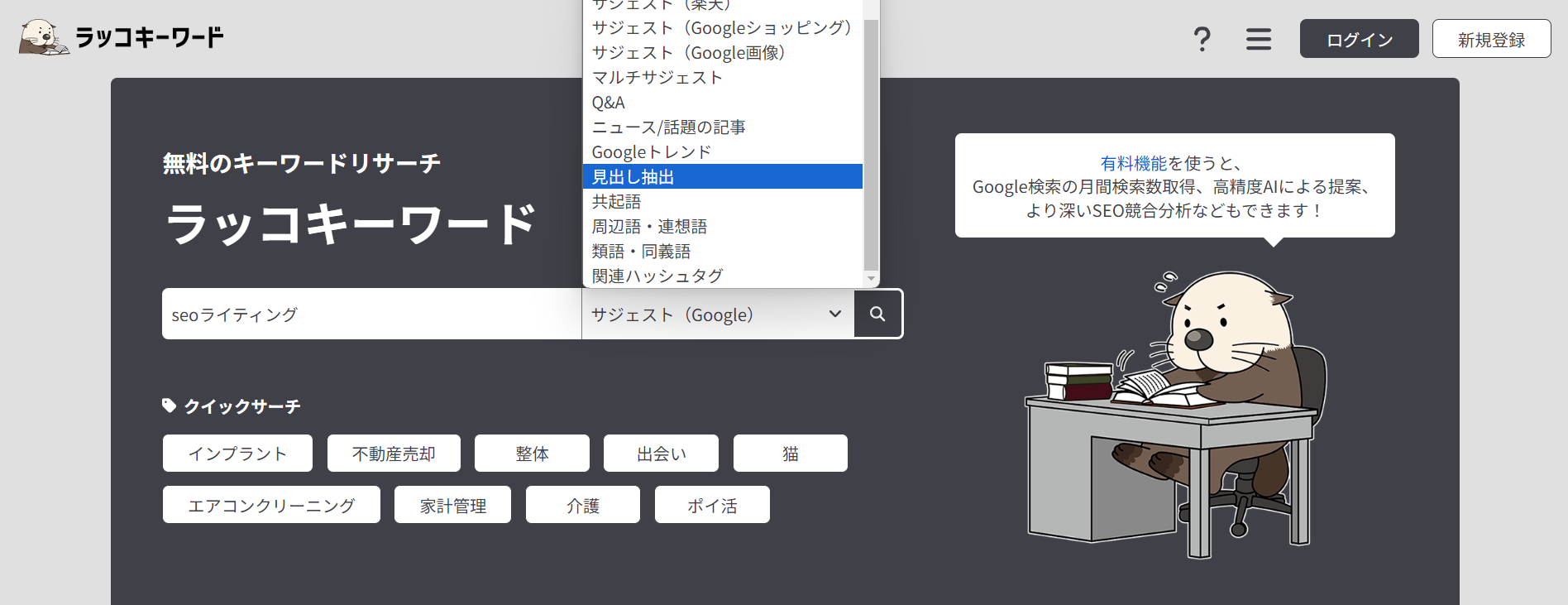Screen dimensions: 1568x605
Task: Choose 周辺語・連想語 option
Action: click(x=723, y=226)
